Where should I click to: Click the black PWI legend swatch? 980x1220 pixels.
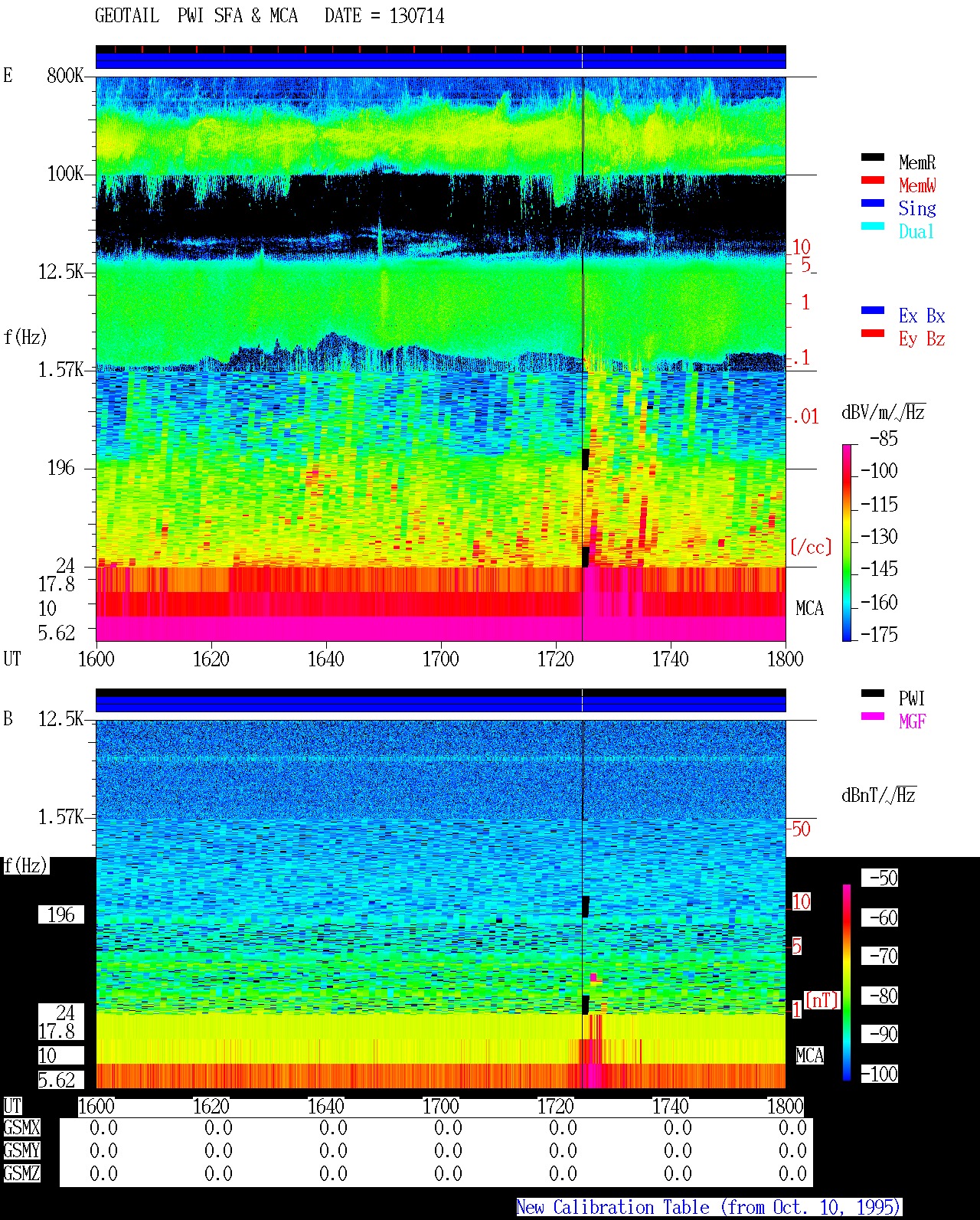click(x=873, y=694)
